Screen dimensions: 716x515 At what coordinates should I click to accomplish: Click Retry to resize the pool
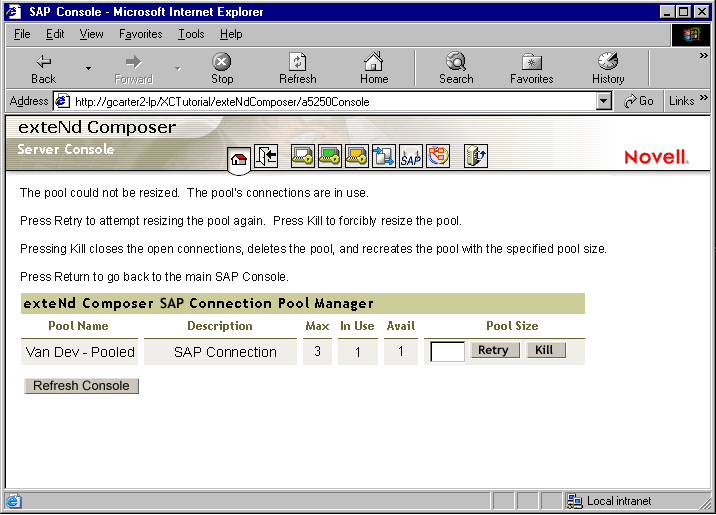pos(495,350)
